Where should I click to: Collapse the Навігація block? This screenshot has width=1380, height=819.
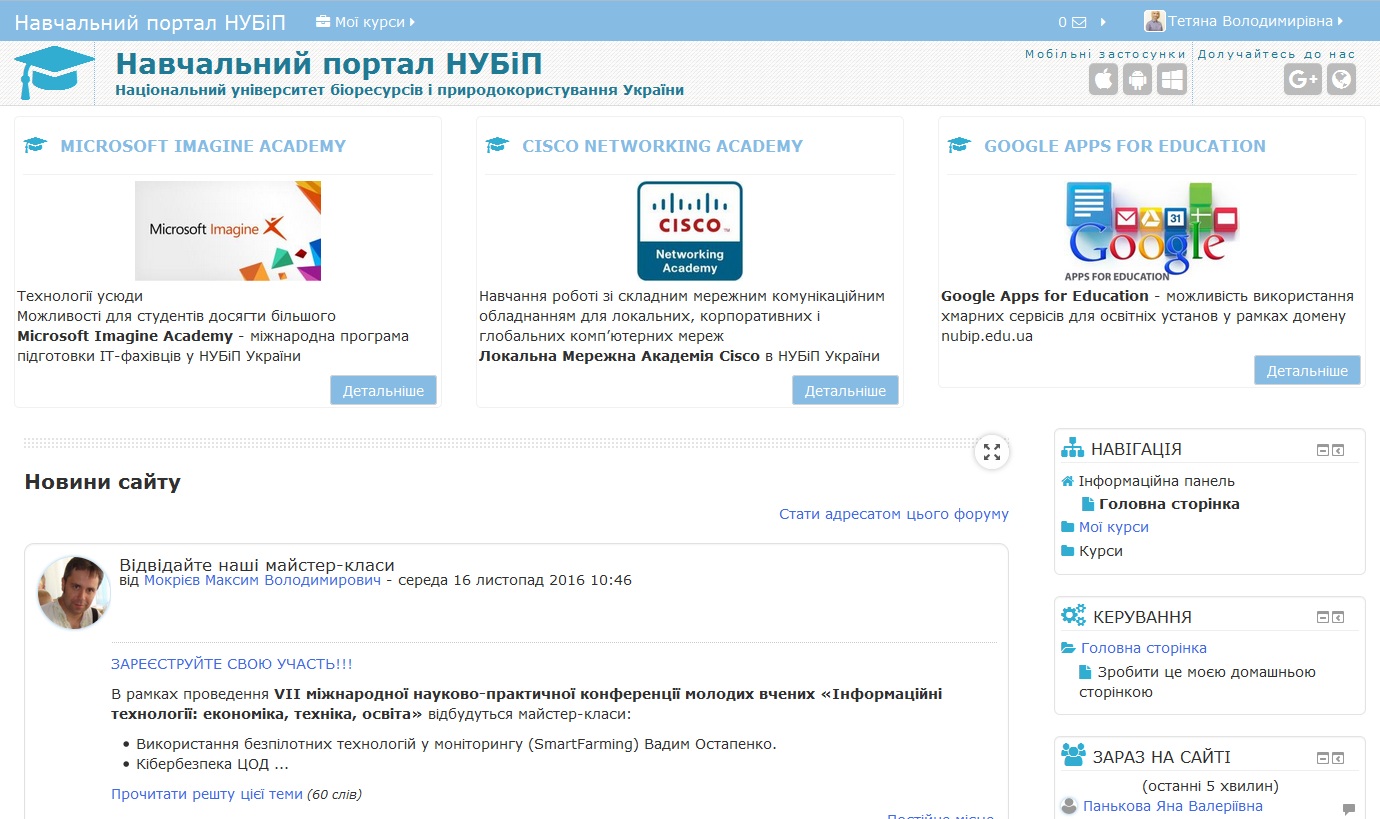point(1323,451)
